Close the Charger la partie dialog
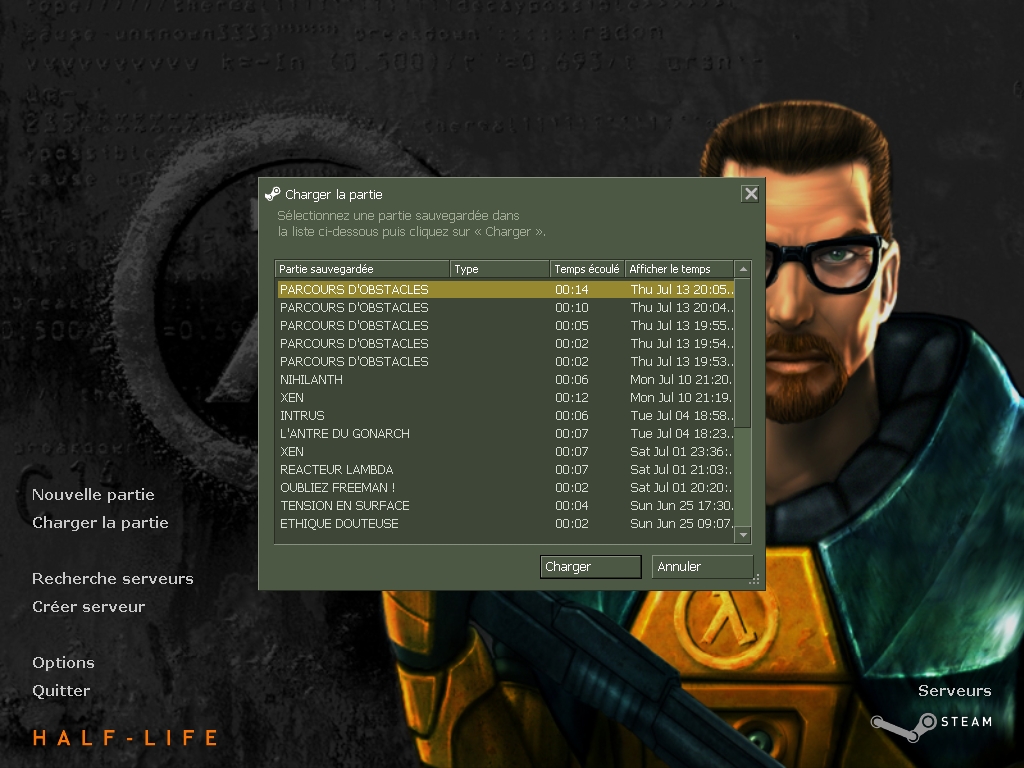The width and height of the screenshot is (1024, 768). [750, 194]
